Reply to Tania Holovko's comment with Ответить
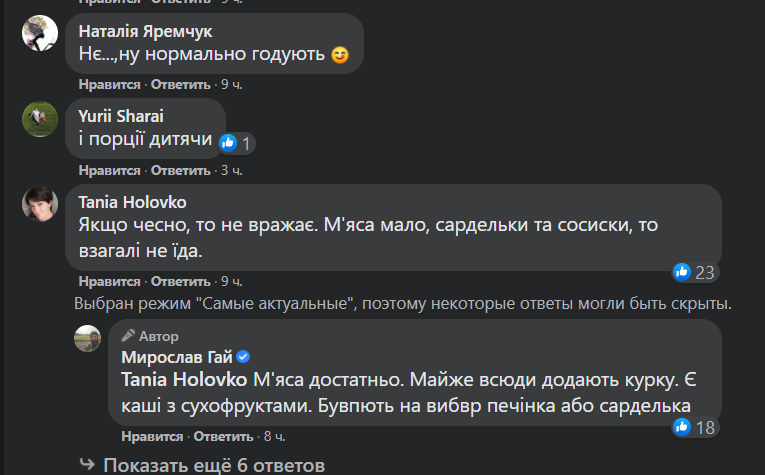The image size is (765, 475). point(180,281)
